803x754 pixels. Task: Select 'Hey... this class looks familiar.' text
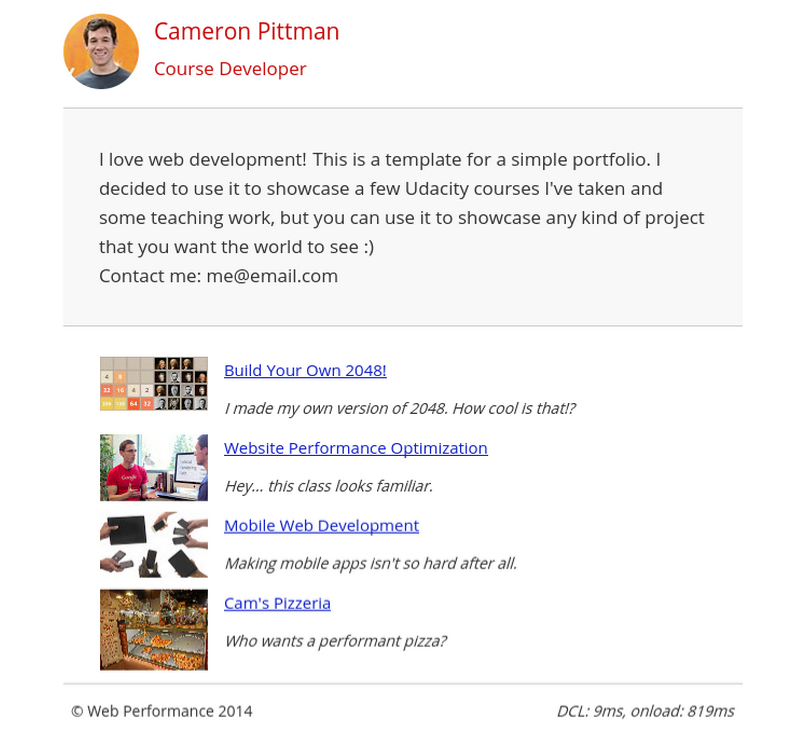click(x=328, y=486)
